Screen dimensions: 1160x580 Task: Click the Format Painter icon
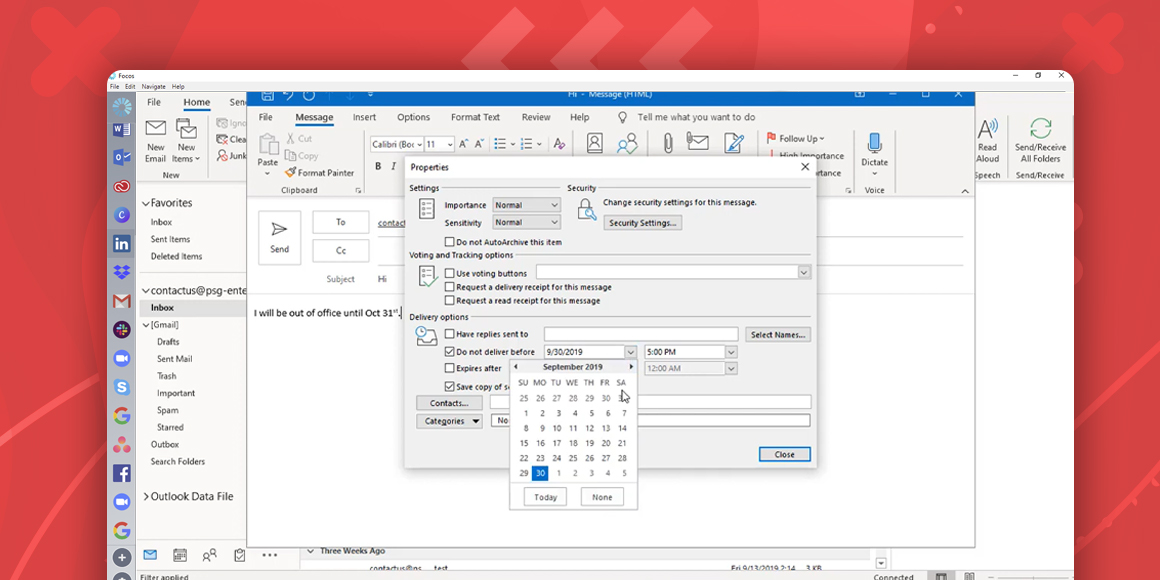point(290,172)
